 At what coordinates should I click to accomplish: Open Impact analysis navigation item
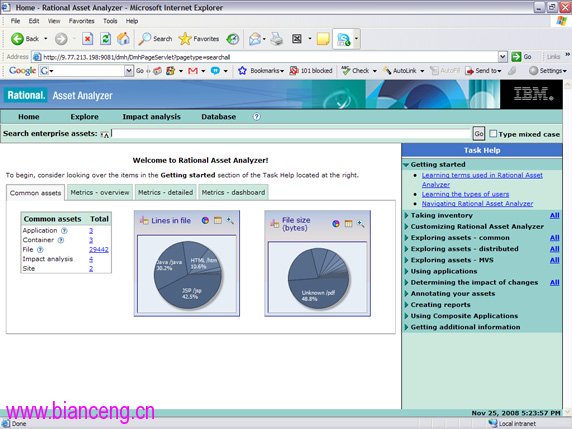(151, 117)
